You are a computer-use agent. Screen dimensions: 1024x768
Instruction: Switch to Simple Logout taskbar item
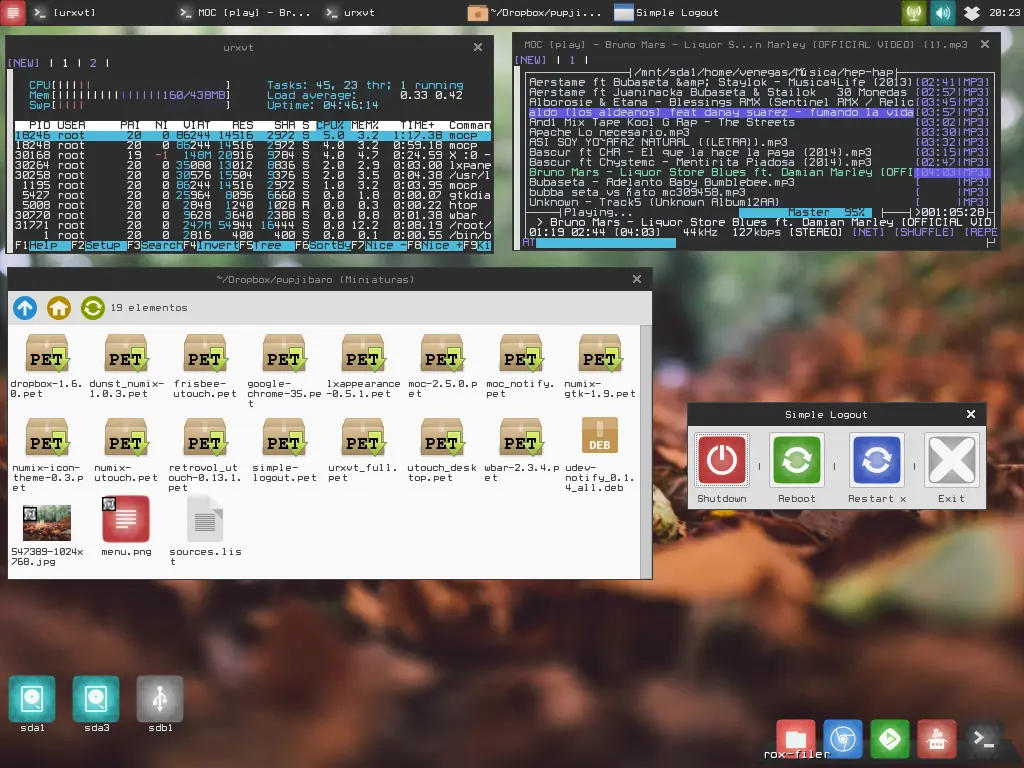[667, 12]
